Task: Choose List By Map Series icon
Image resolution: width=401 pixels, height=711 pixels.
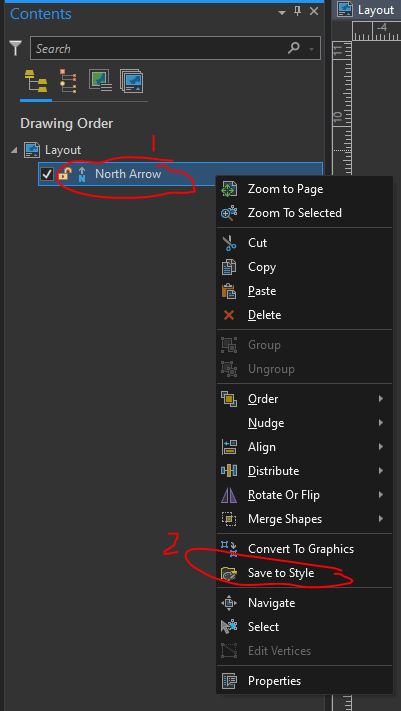Action: click(x=132, y=81)
